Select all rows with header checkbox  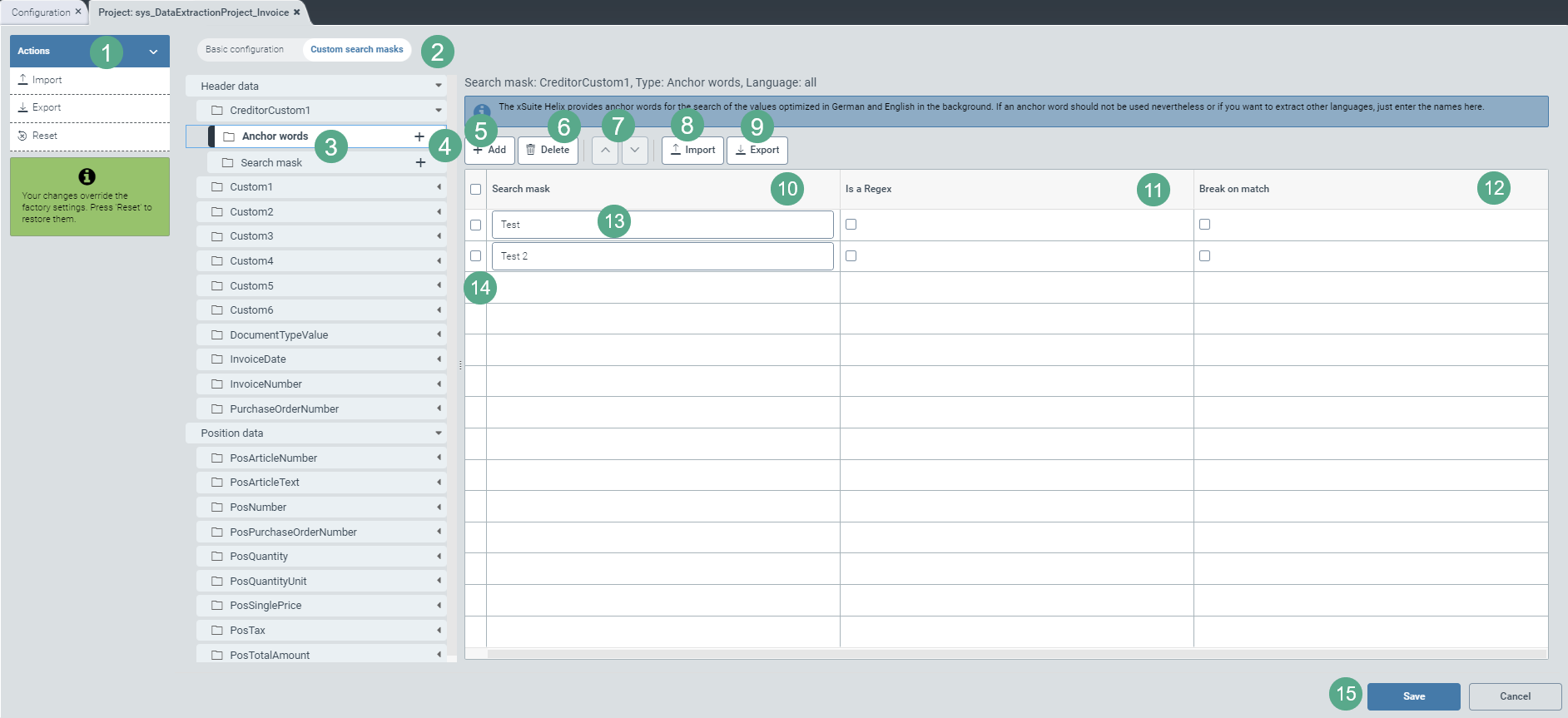[x=475, y=190]
